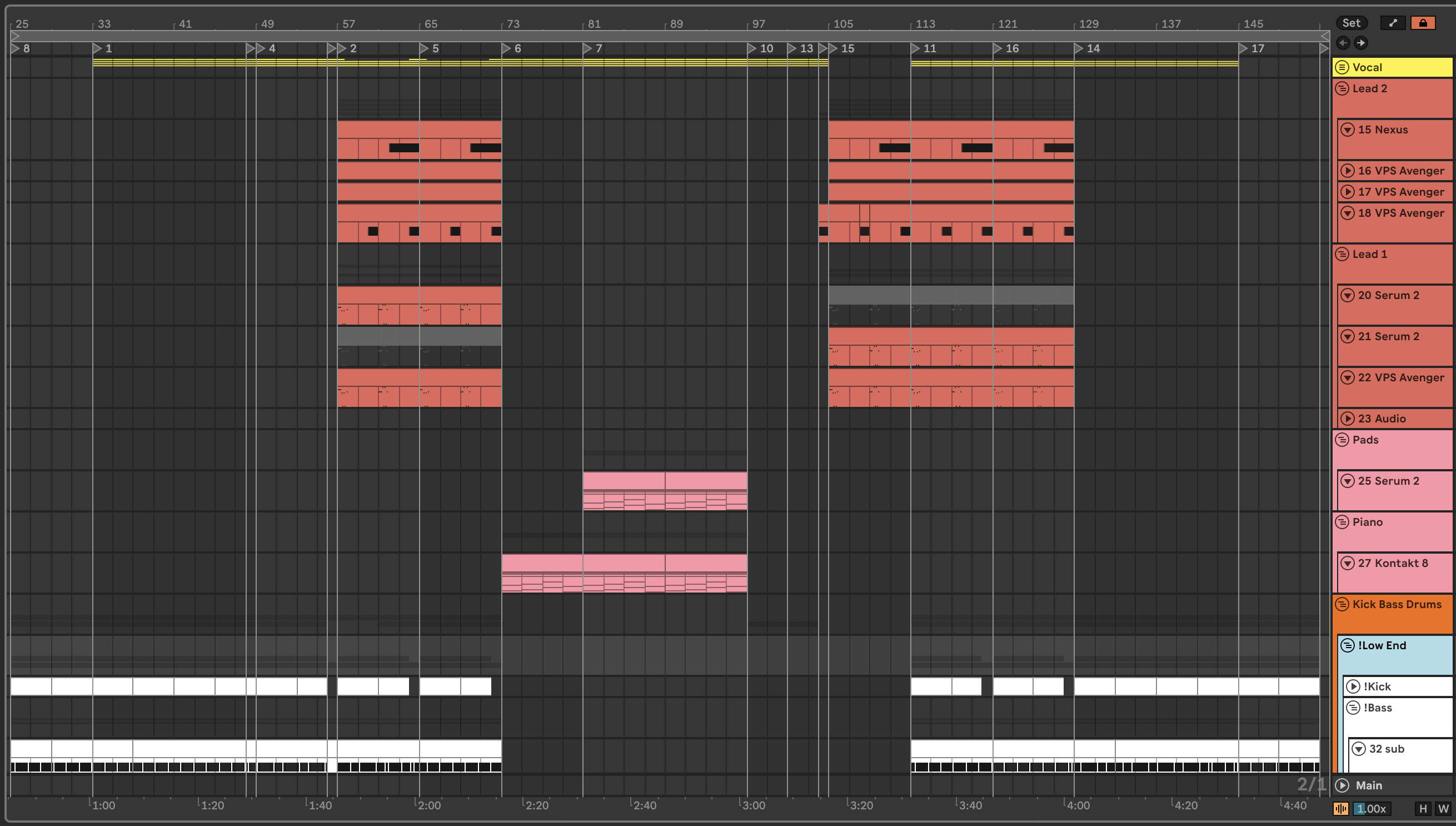1456x826 pixels.
Task: Collapse the 18 VPS Avenger track
Action: pos(1348,213)
